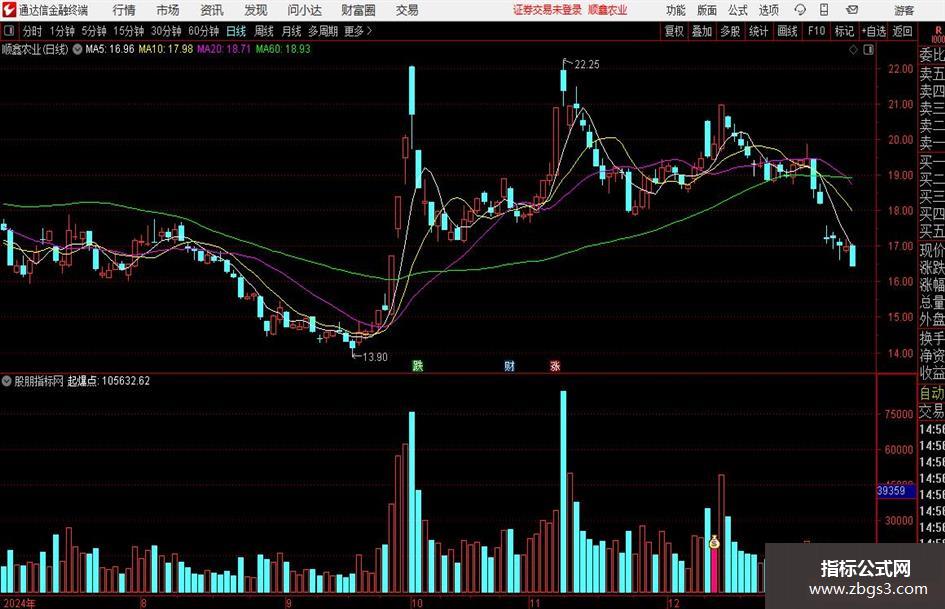Switch to the 15分钟 period tab
Viewport: 945px width, 609px height.
pyautogui.click(x=128, y=31)
